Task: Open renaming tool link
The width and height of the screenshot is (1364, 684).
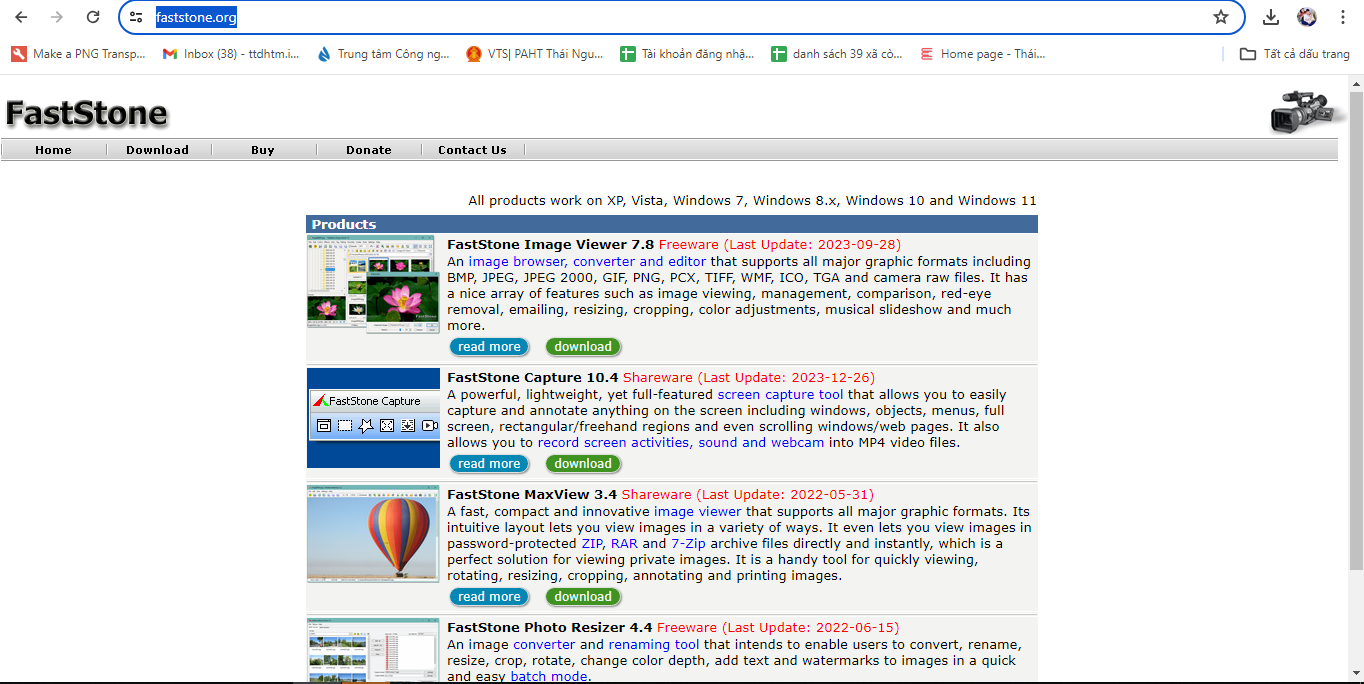Action: (654, 645)
